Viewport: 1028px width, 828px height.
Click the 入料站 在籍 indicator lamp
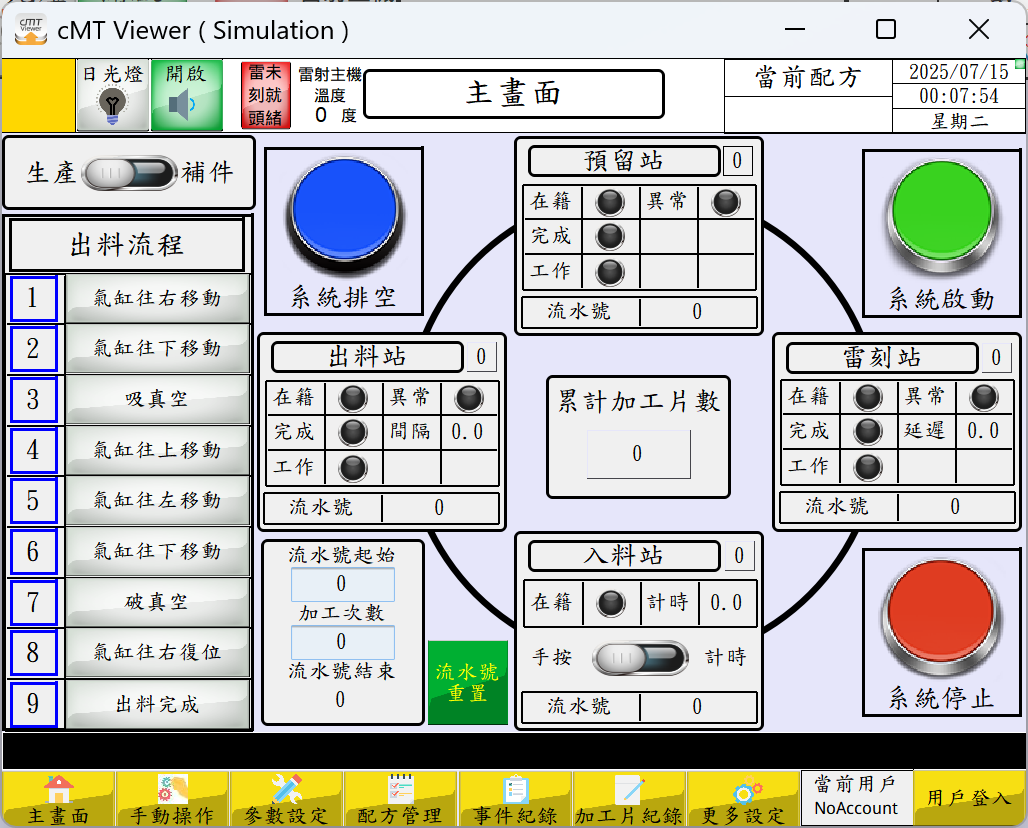pos(612,603)
